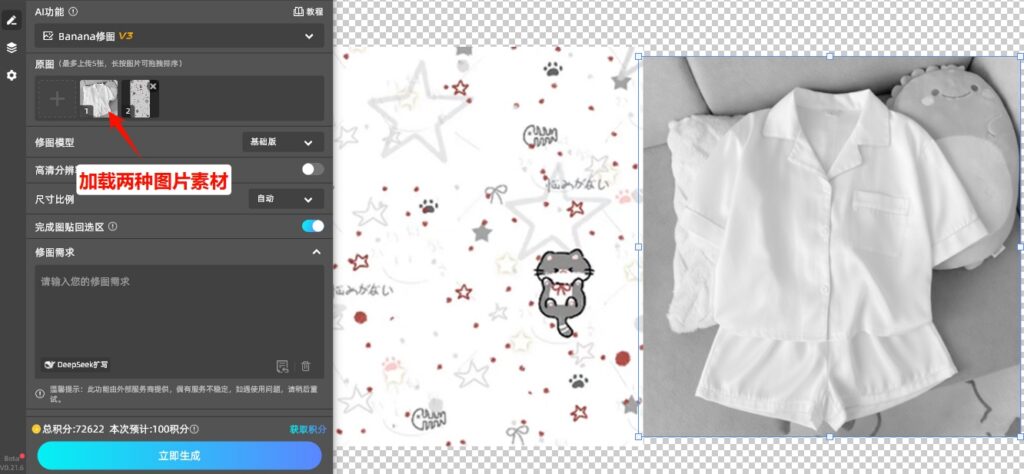Click the 立即生成 button

(179, 455)
